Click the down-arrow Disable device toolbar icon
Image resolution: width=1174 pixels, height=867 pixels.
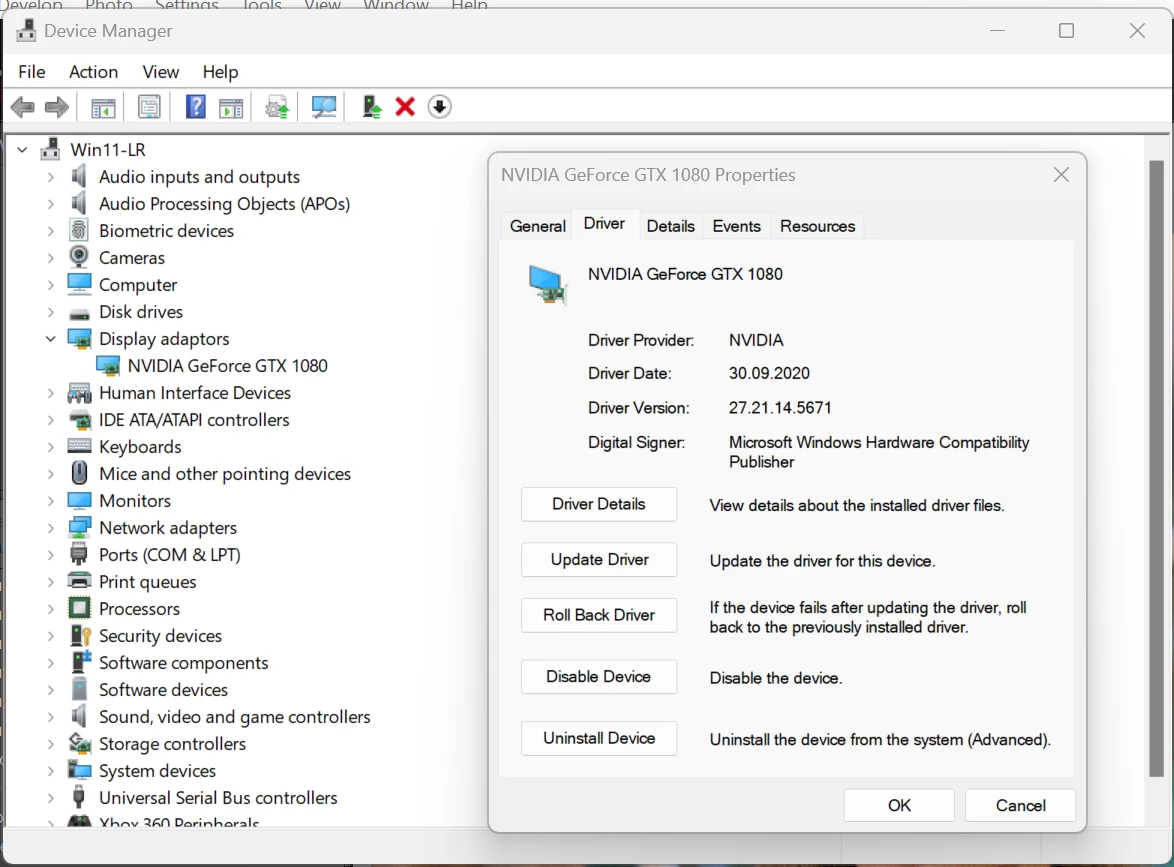click(x=440, y=107)
